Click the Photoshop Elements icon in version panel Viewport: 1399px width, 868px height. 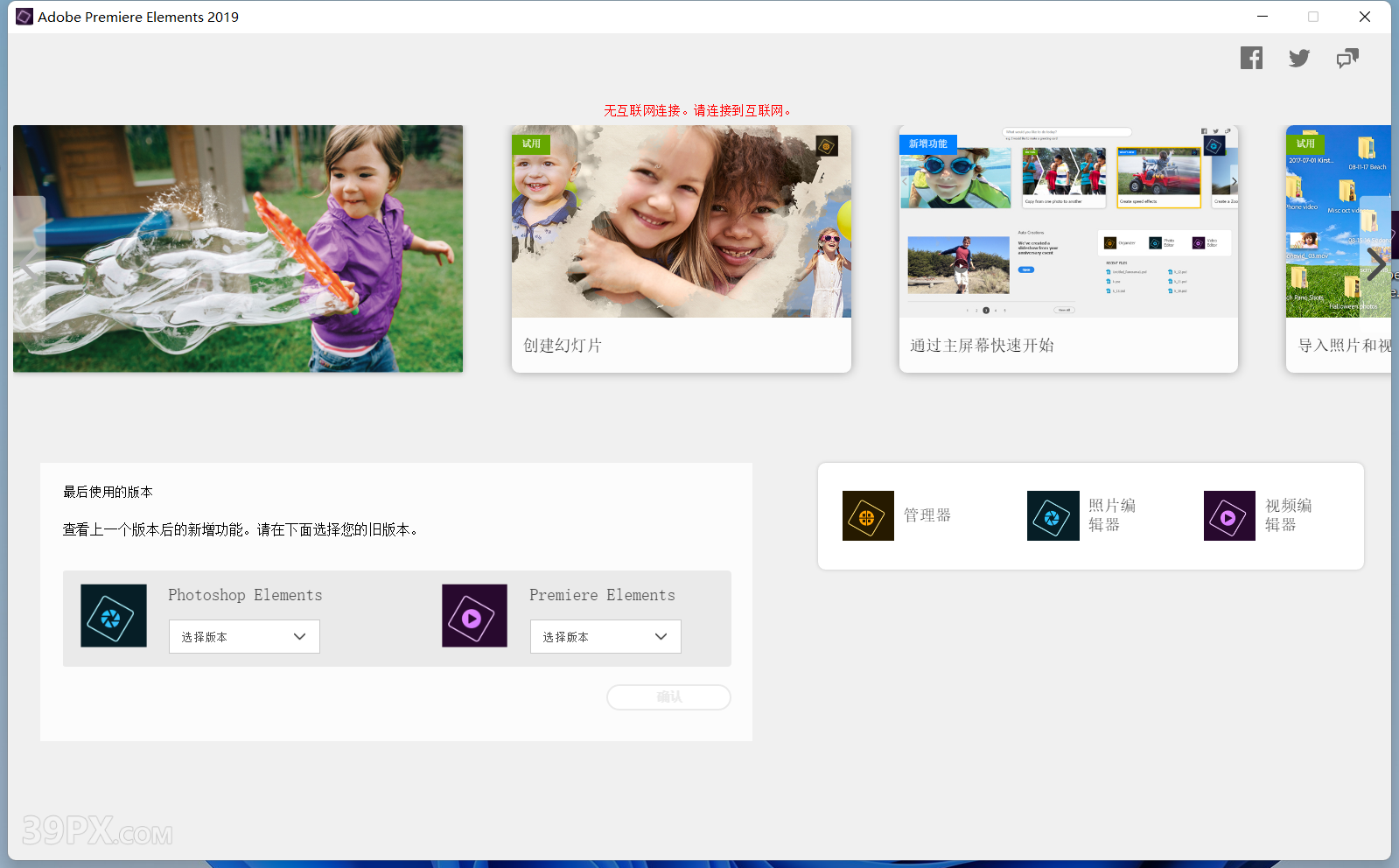click(x=114, y=616)
